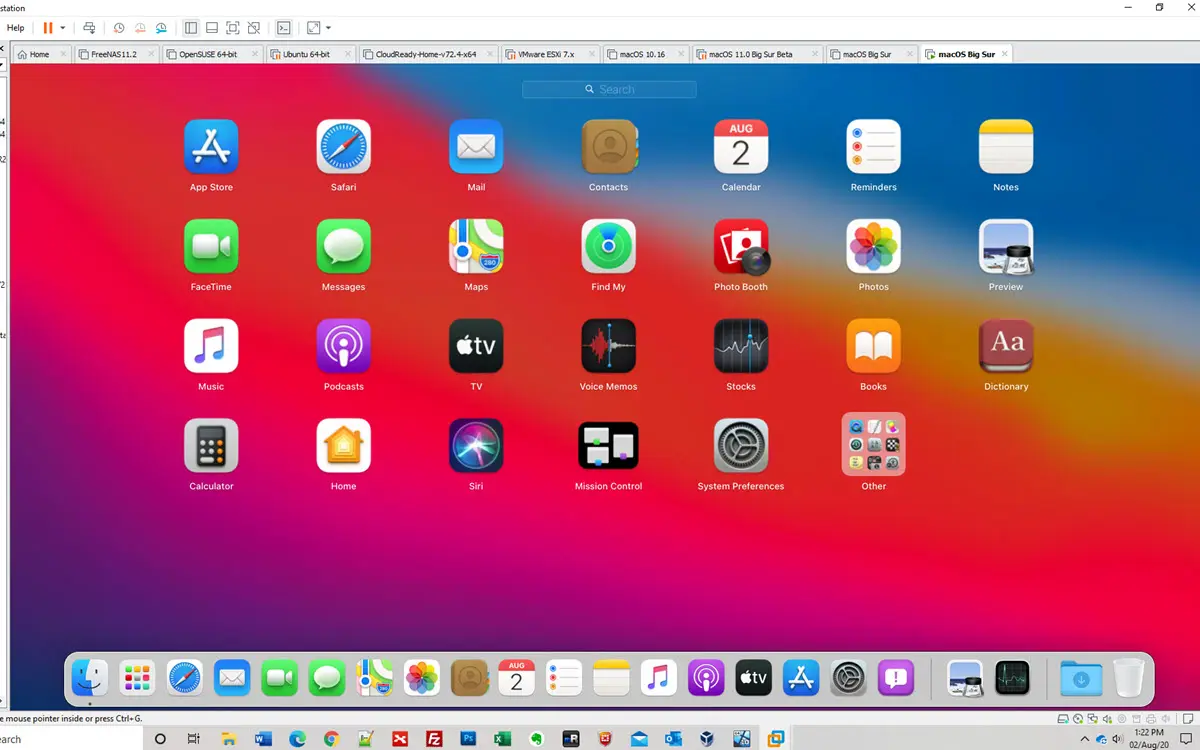Switch to the Home tab
The width and height of the screenshot is (1200, 750).
[41, 54]
